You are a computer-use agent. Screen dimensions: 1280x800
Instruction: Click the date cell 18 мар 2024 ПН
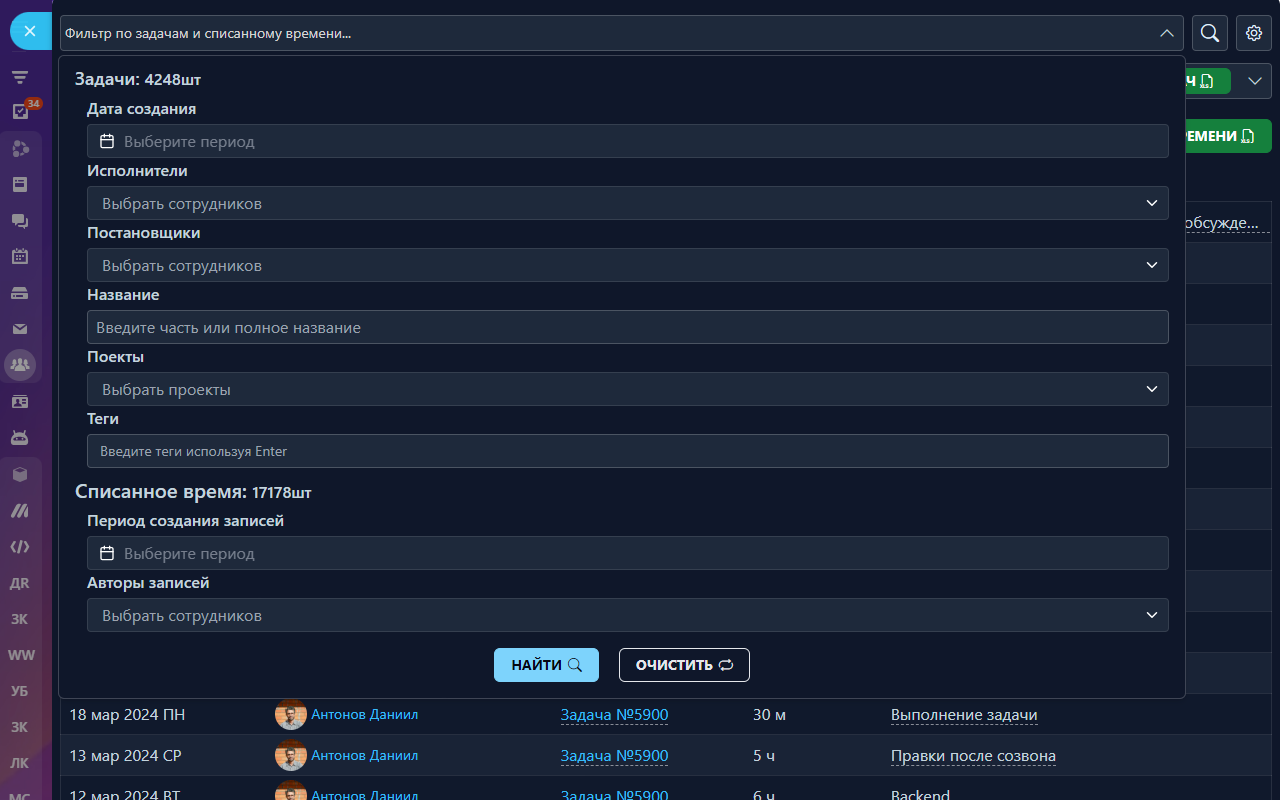127,715
